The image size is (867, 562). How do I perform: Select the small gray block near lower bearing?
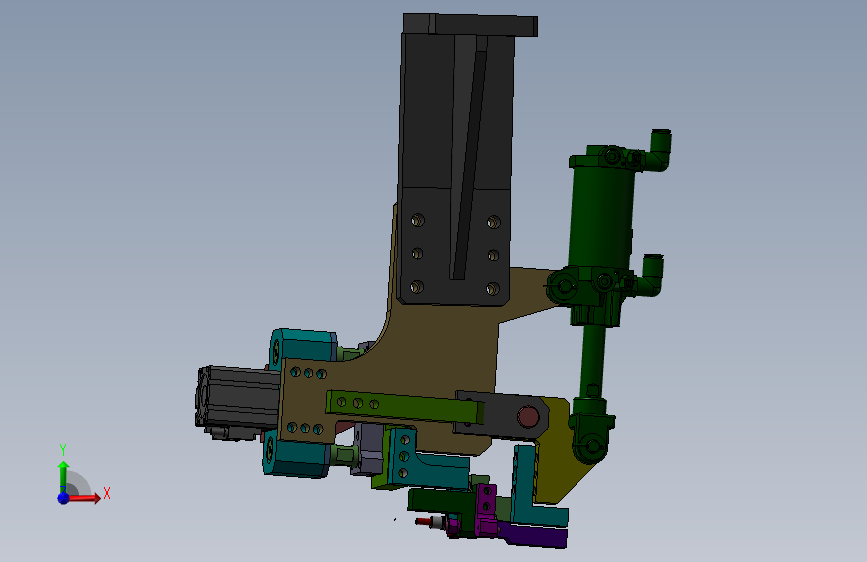coord(368,449)
